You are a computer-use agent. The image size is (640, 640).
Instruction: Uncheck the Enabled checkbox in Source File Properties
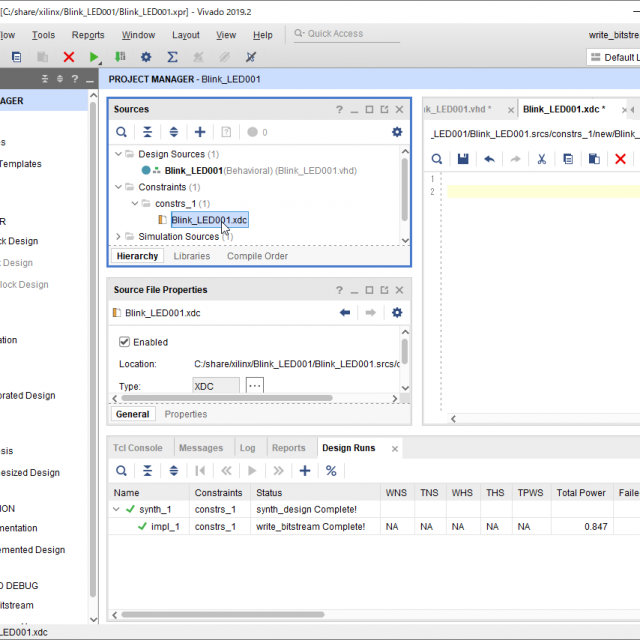coord(125,341)
